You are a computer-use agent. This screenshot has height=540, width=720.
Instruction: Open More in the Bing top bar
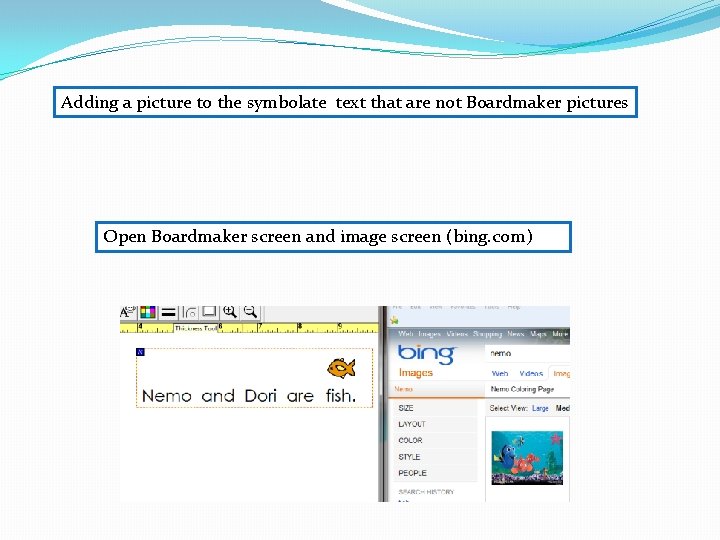pyautogui.click(x=560, y=334)
